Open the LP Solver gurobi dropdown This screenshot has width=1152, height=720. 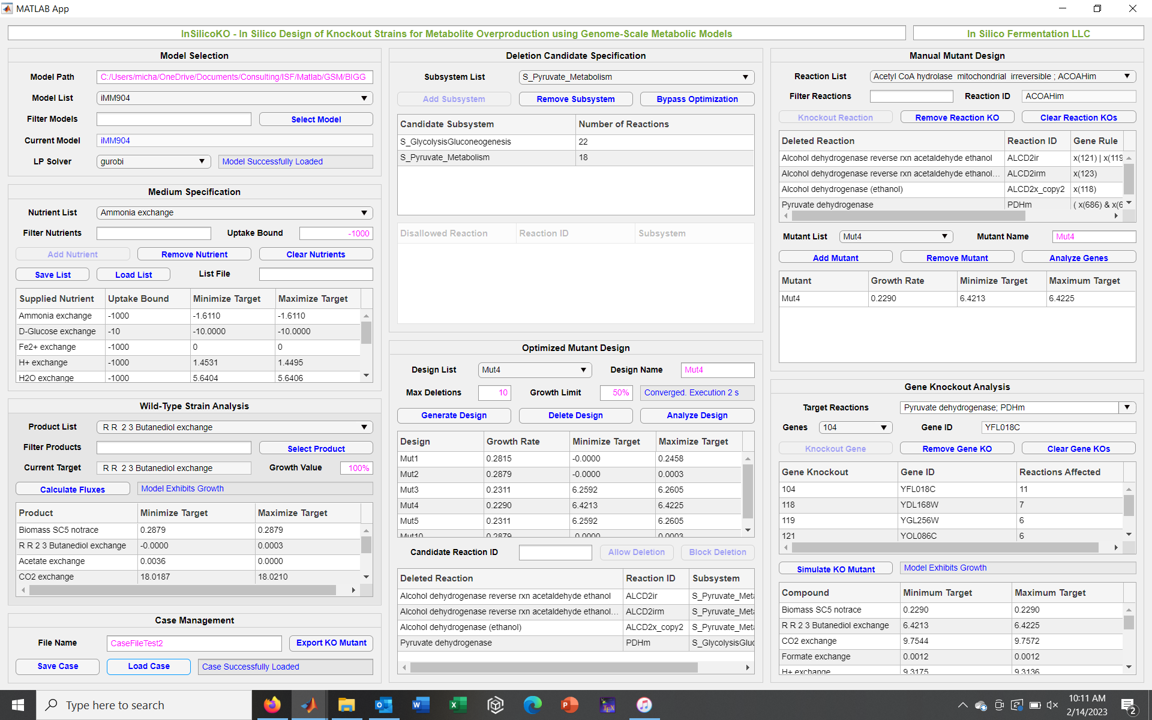[x=154, y=162]
